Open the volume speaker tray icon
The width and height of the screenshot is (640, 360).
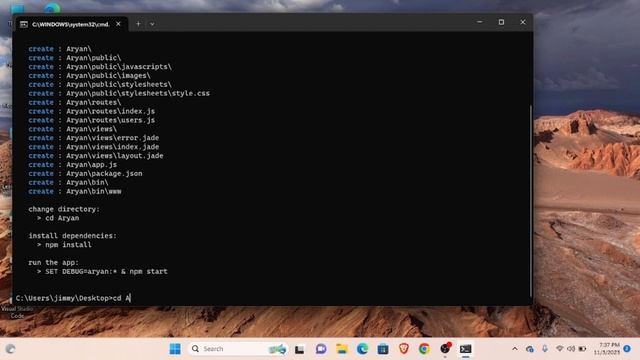click(571, 349)
